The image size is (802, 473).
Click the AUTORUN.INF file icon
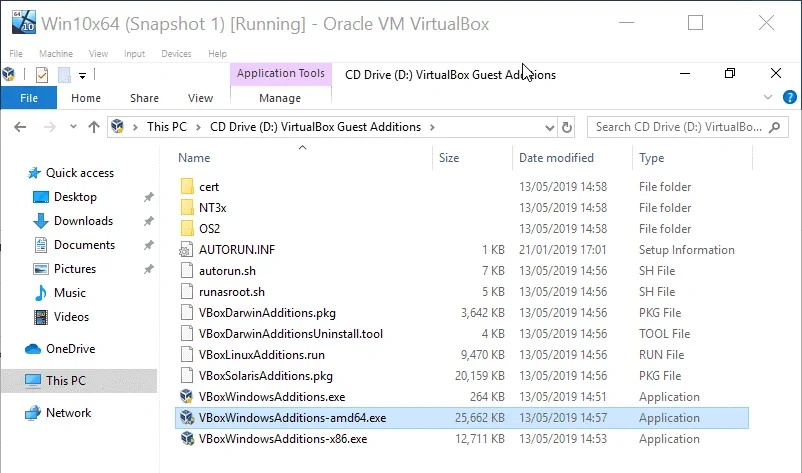point(187,250)
